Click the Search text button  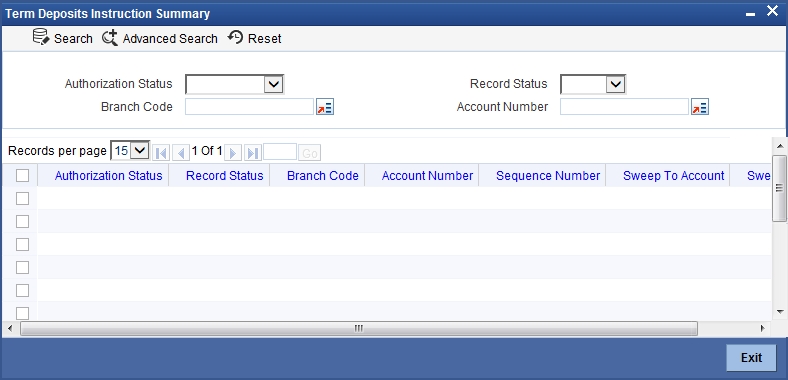[x=73, y=39]
